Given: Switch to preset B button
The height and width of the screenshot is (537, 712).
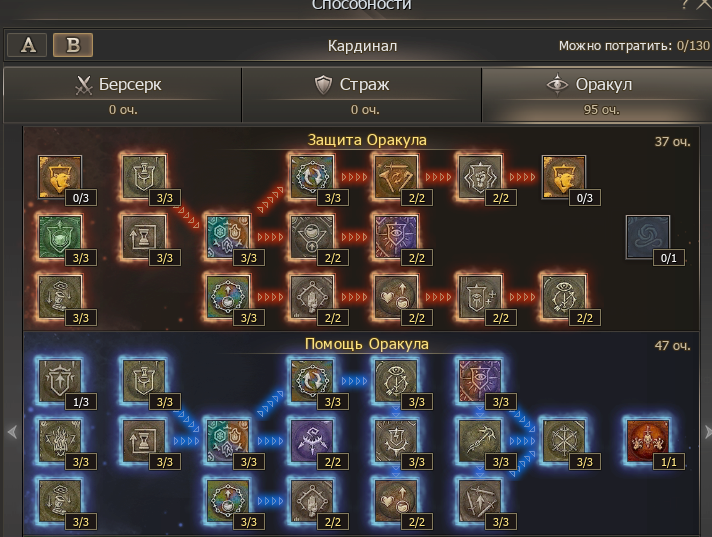Looking at the screenshot, I should [73, 45].
